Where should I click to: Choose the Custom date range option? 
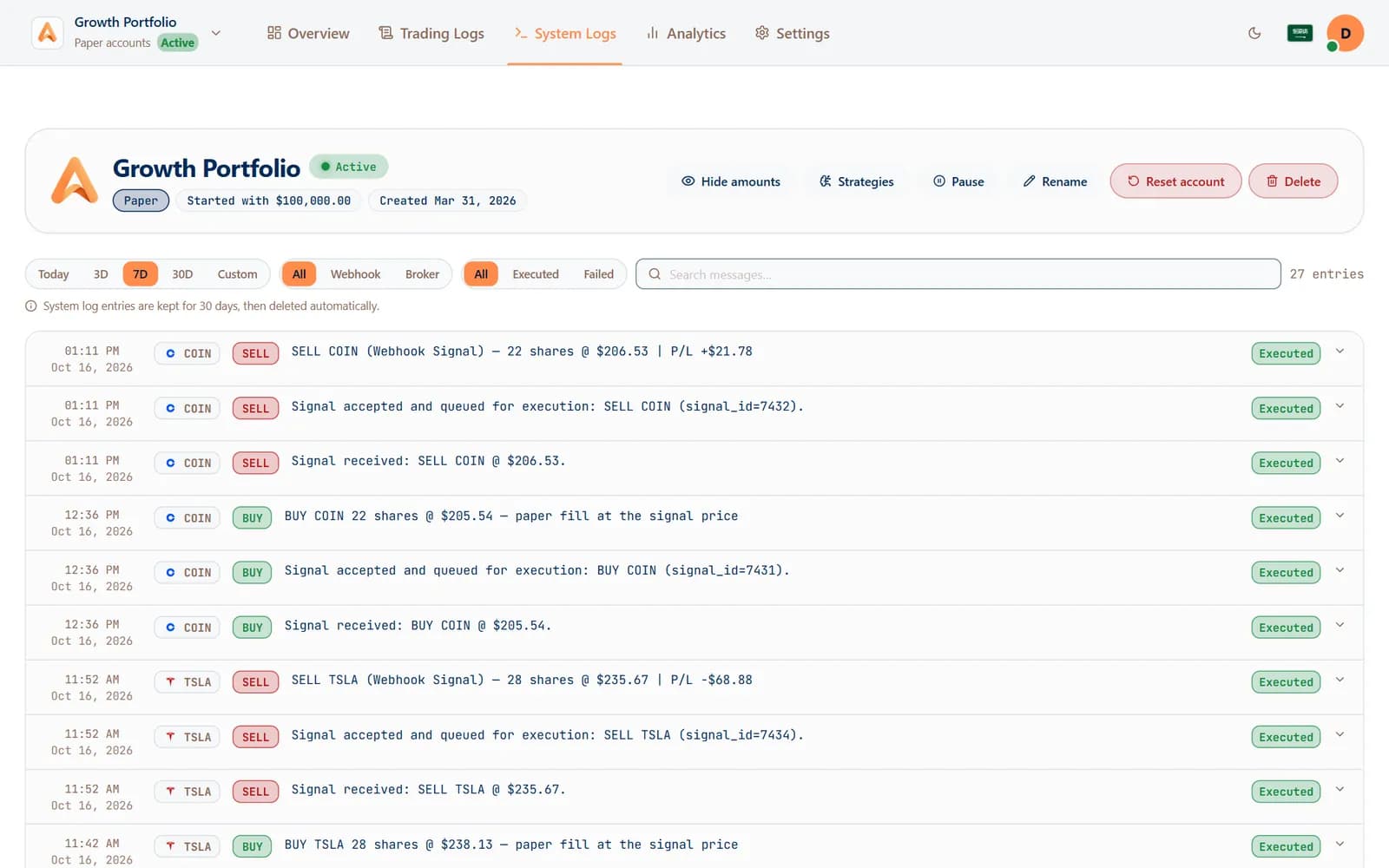coord(237,274)
